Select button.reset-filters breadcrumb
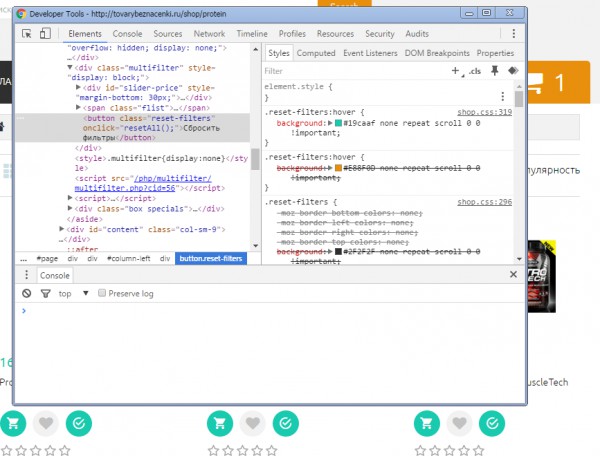 coord(211,259)
